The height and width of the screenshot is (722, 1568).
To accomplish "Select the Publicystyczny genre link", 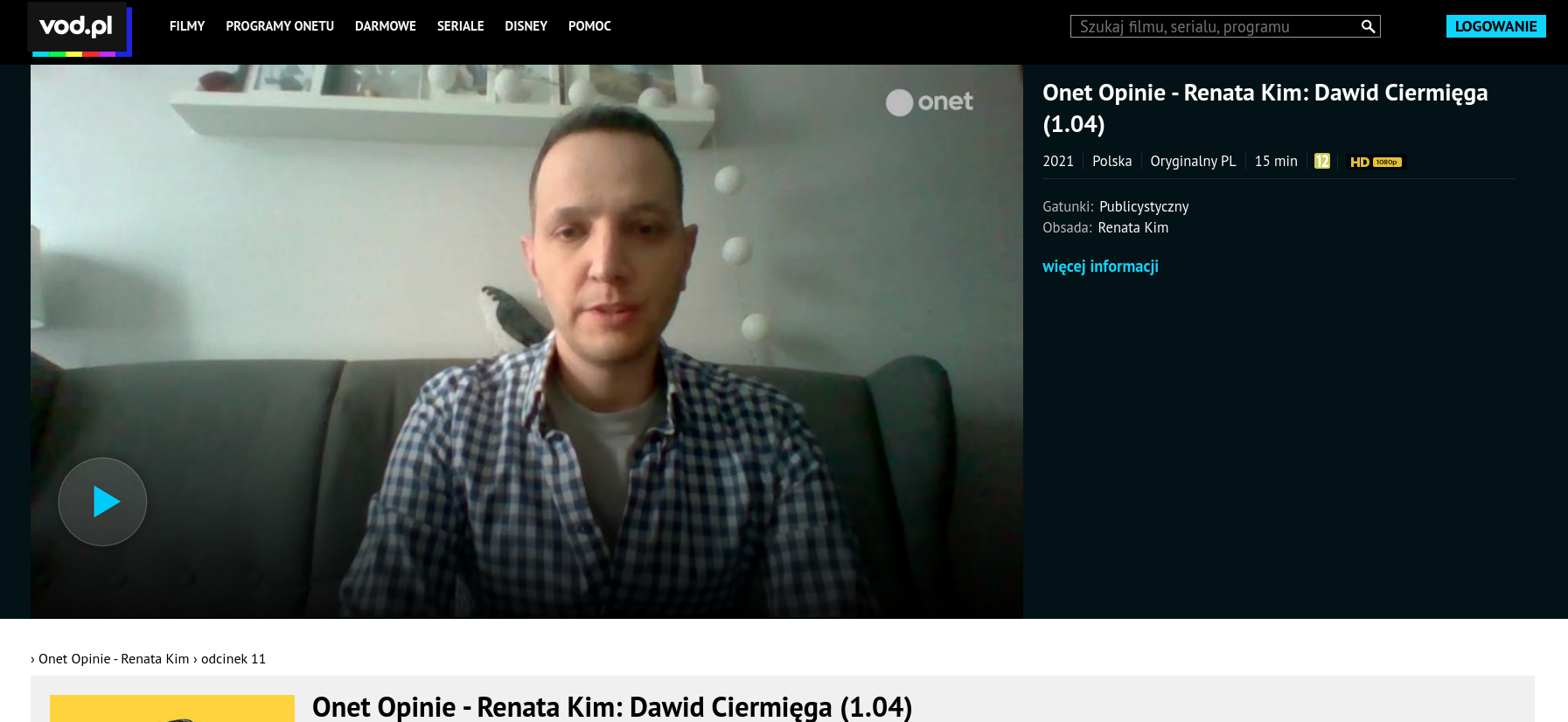I will click(x=1144, y=207).
